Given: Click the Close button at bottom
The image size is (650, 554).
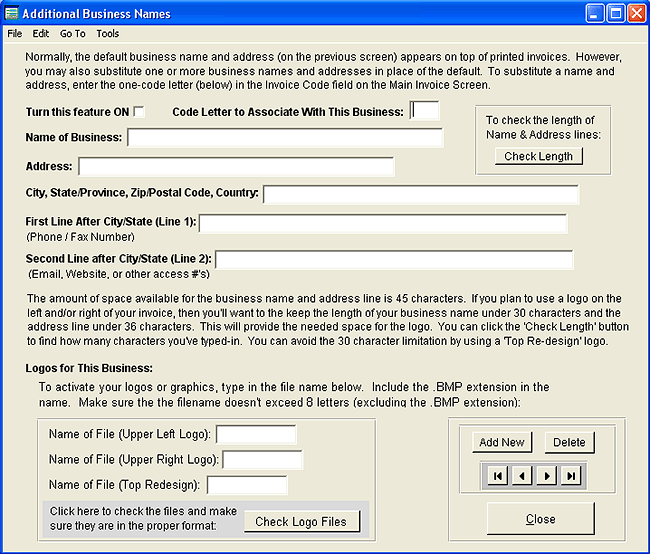Looking at the screenshot, I should coord(540,519).
